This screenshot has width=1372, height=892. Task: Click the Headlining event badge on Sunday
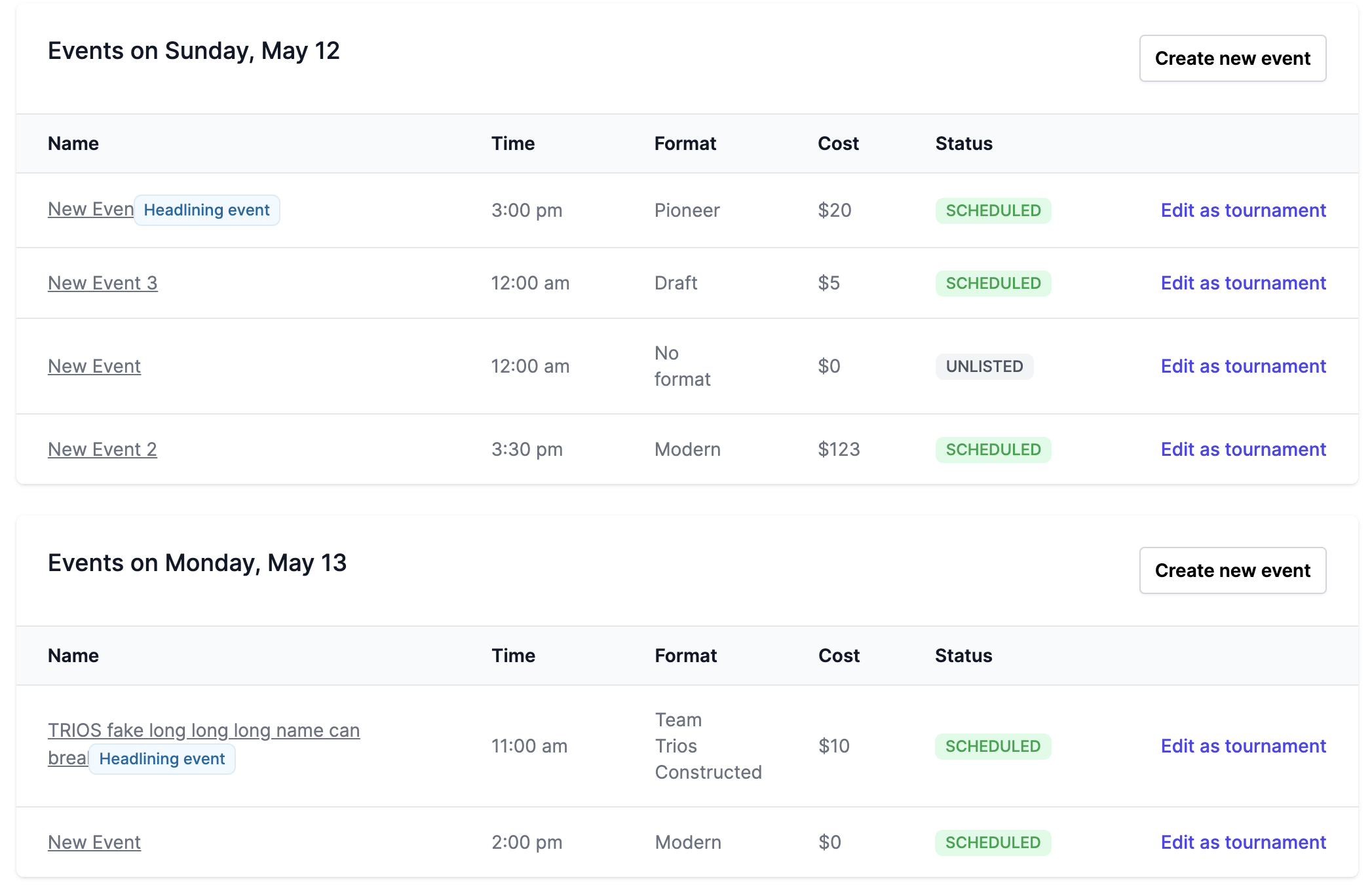coord(206,210)
